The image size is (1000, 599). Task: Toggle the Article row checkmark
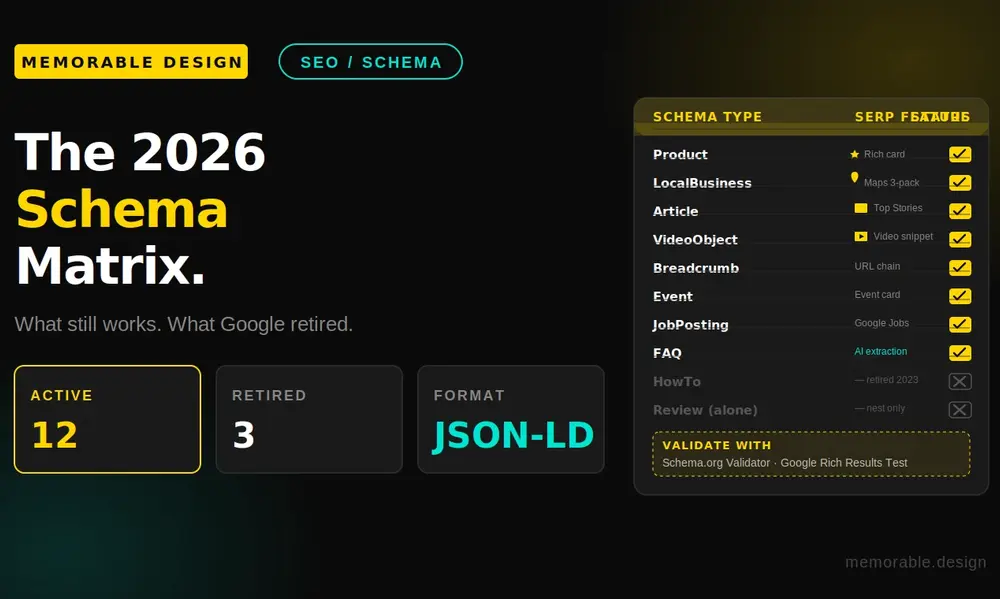click(x=960, y=211)
